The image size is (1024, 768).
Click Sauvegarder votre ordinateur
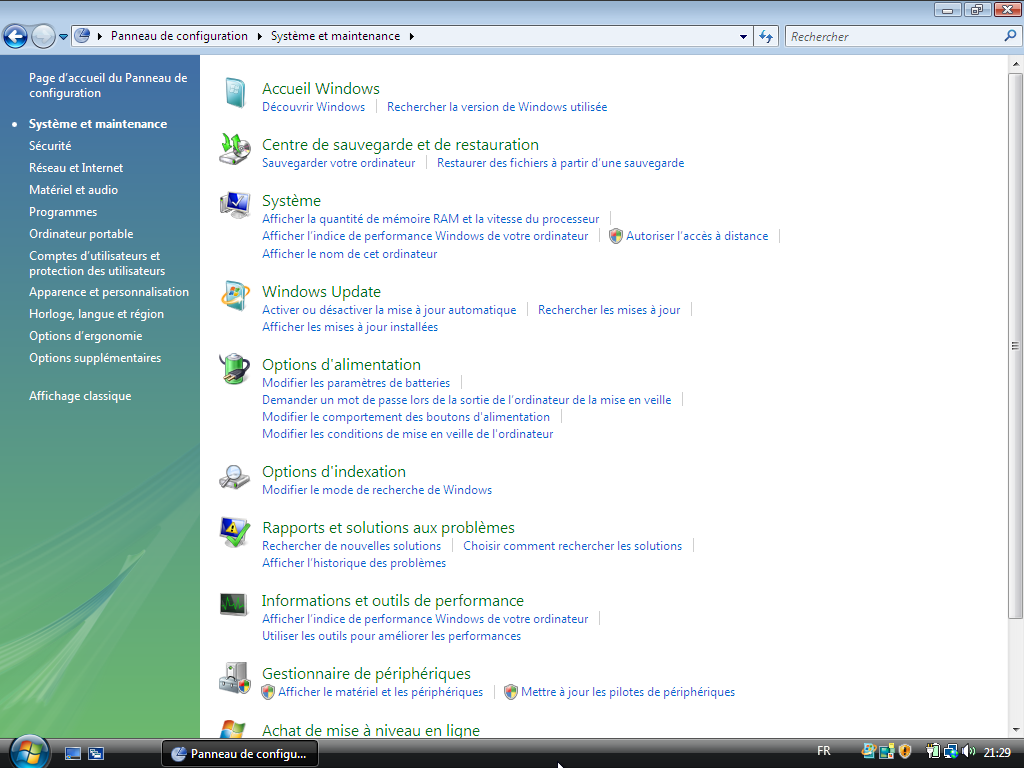pyautogui.click(x=338, y=163)
